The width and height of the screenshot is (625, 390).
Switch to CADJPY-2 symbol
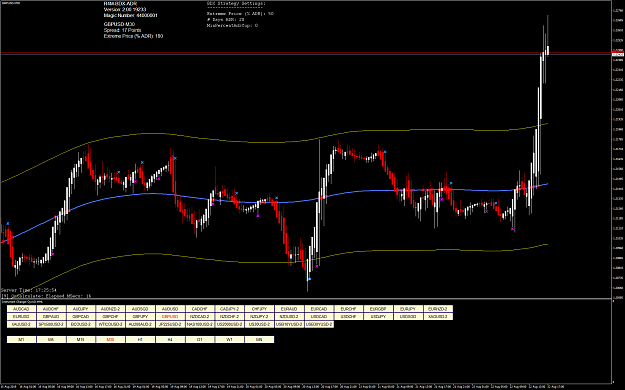230,309
